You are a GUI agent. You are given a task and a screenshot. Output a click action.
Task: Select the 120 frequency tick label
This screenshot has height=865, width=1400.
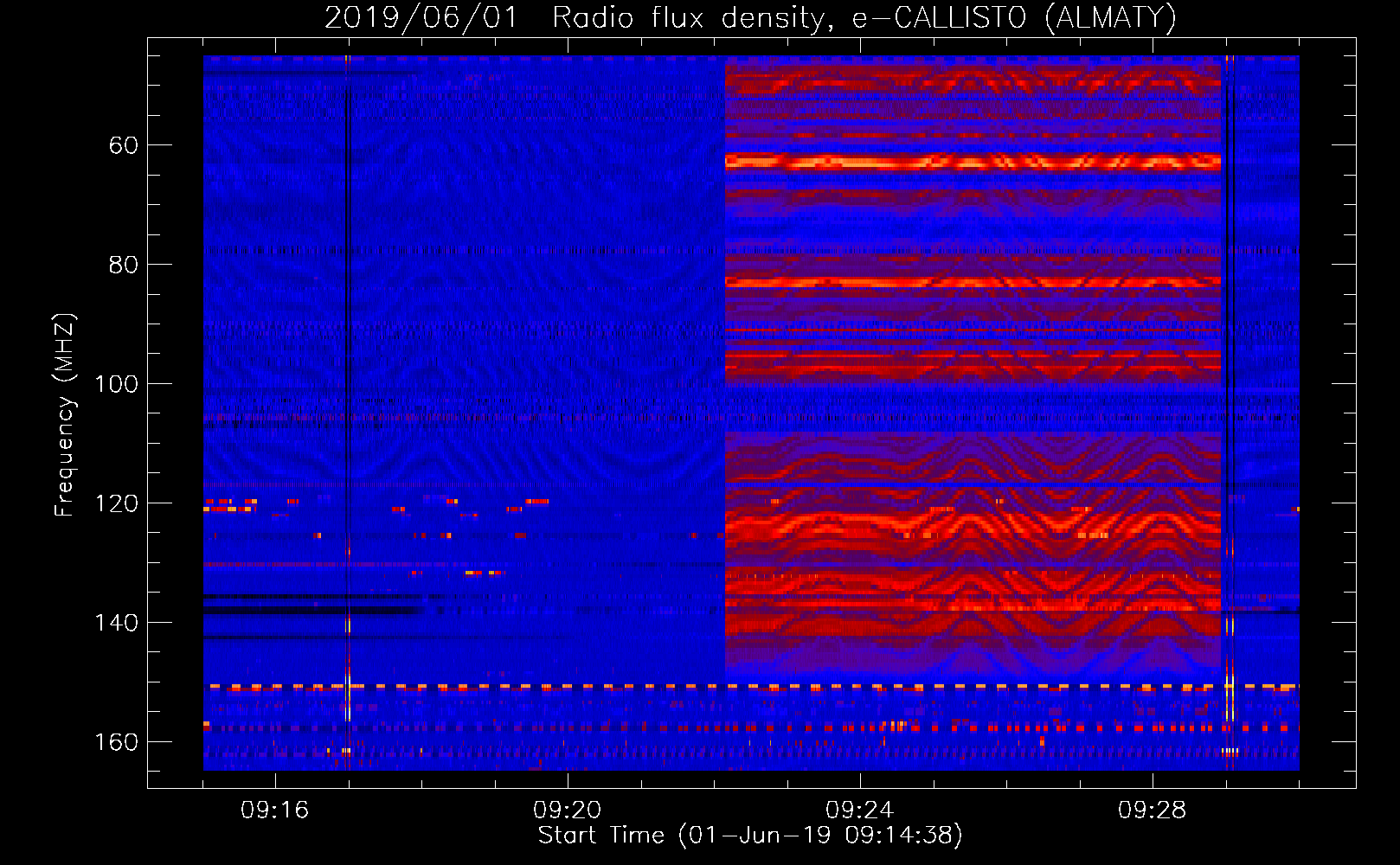(x=117, y=503)
